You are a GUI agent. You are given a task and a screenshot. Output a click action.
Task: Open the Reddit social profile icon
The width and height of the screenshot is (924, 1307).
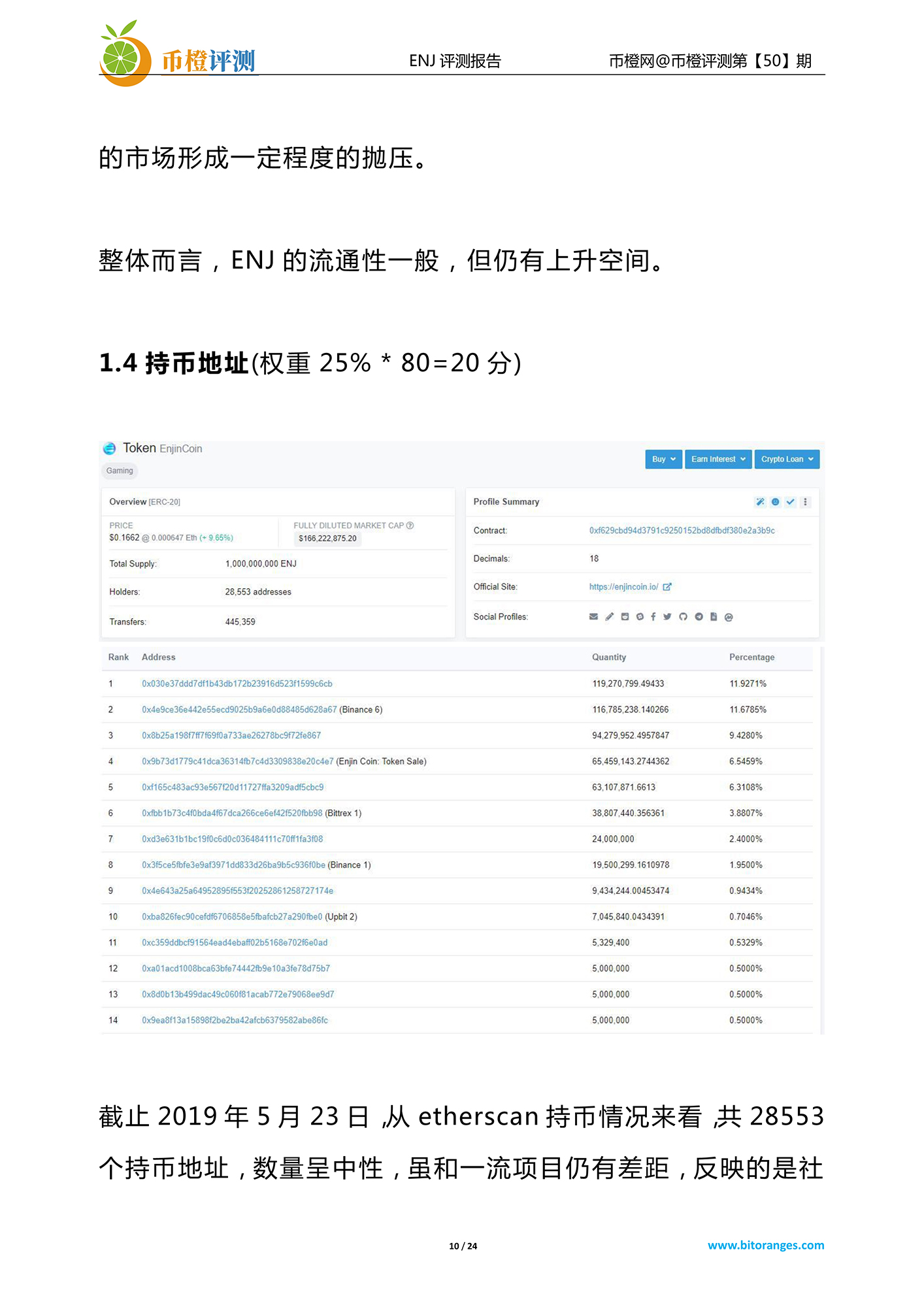pyautogui.click(x=625, y=616)
